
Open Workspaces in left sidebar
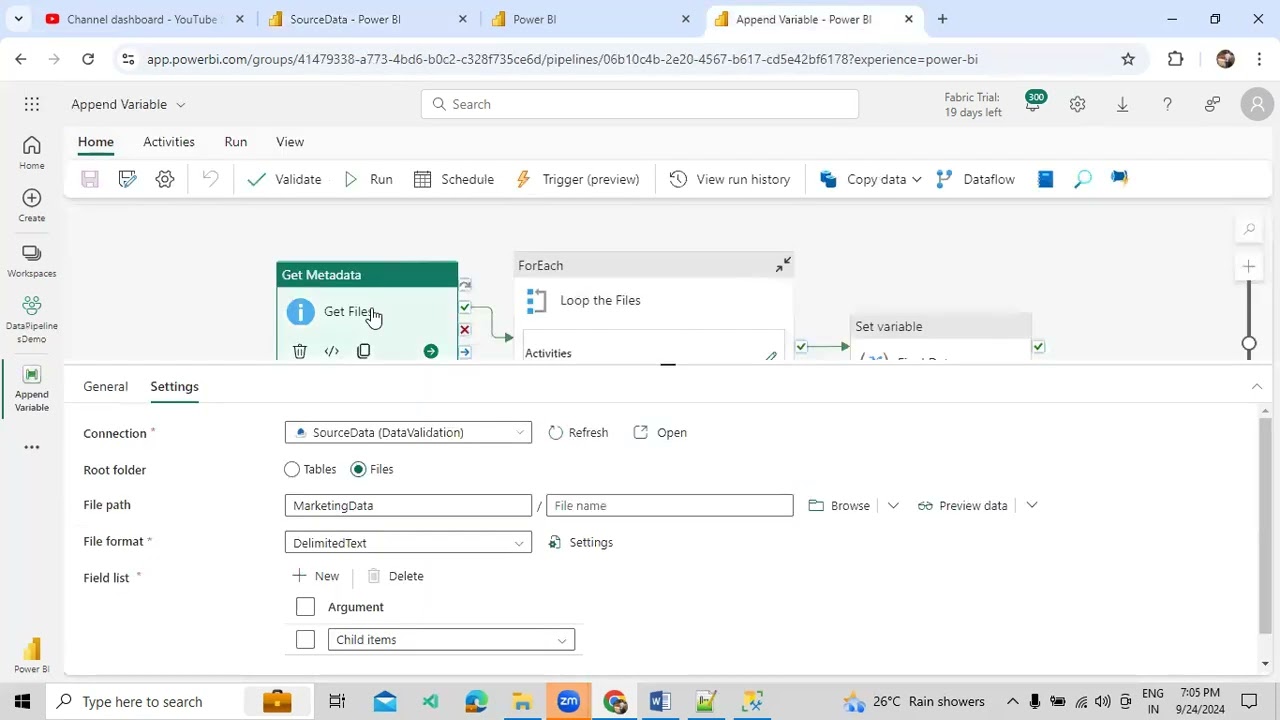tap(31, 261)
